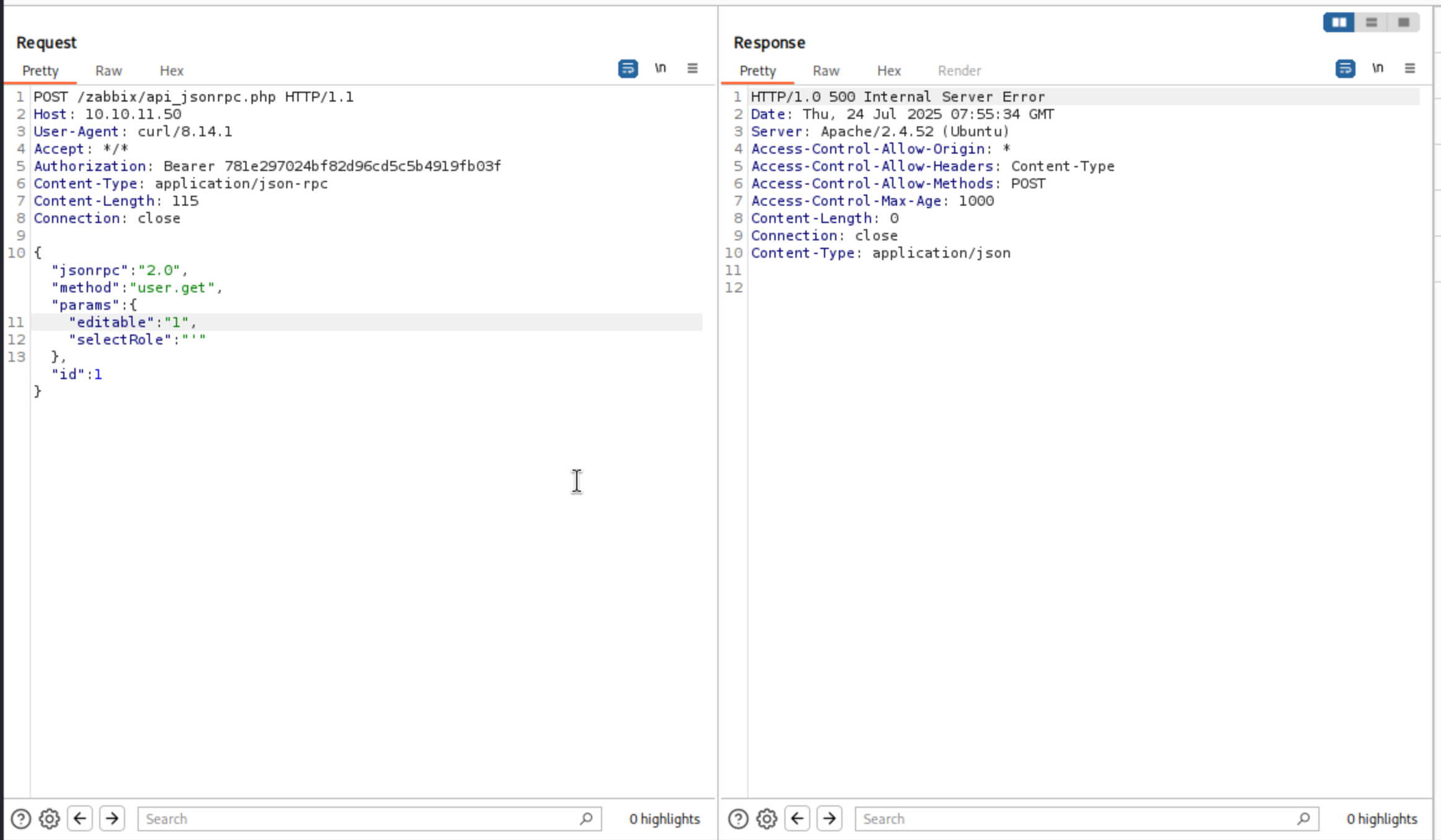Viewport: 1441px width, 840px height.
Task: Click the Response search input field
Action: click(1087, 819)
